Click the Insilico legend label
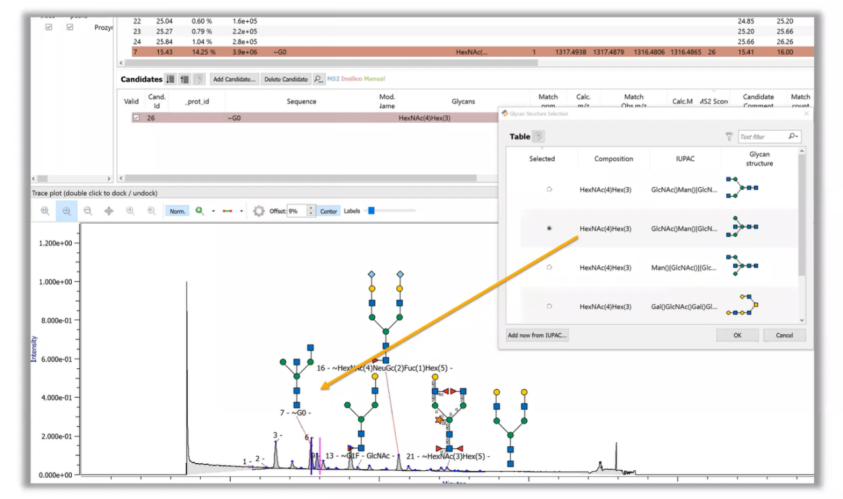Screen dimensions: 843x499 (352, 79)
